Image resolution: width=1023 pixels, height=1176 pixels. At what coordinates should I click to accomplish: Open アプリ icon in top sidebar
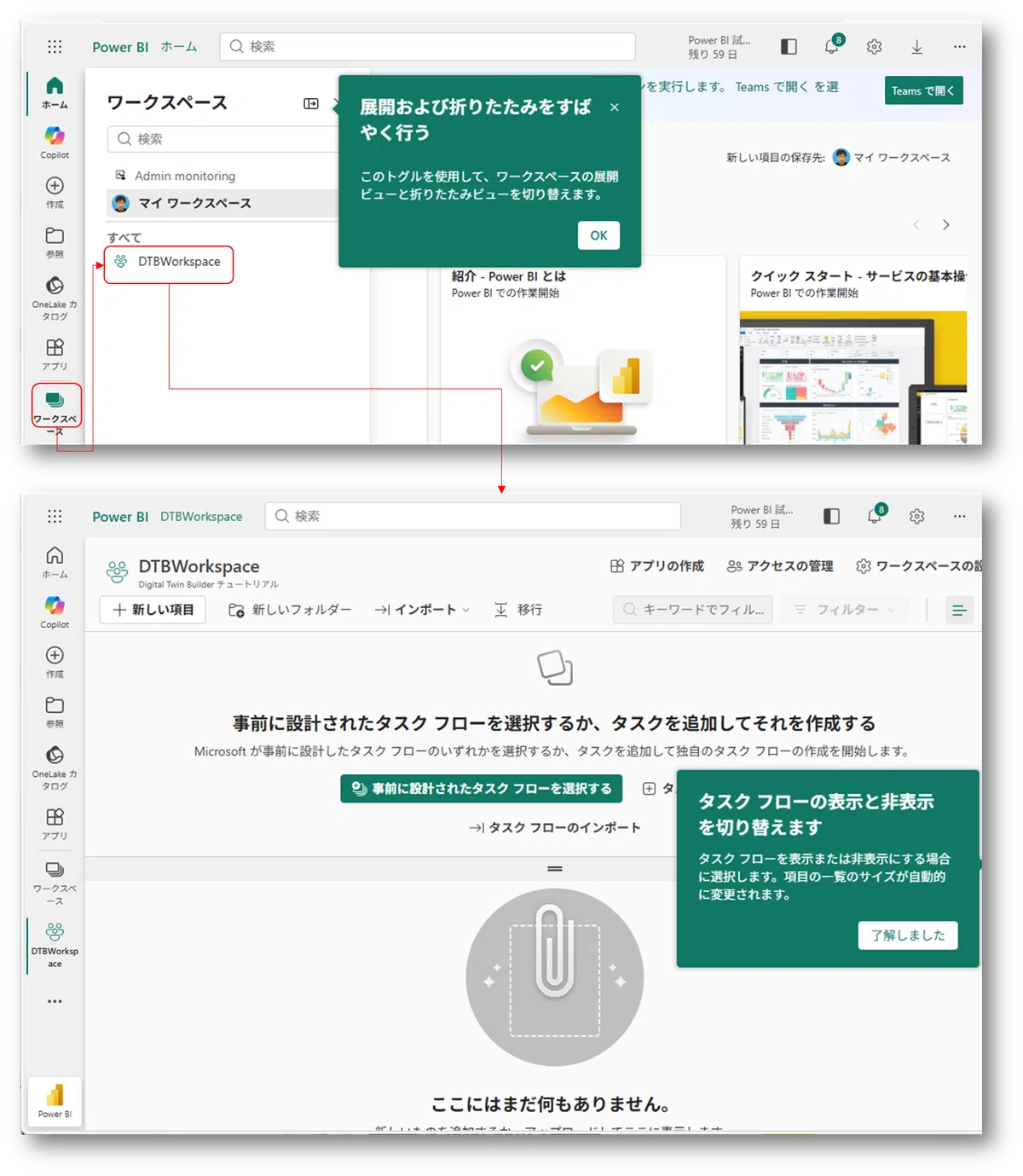(x=55, y=353)
